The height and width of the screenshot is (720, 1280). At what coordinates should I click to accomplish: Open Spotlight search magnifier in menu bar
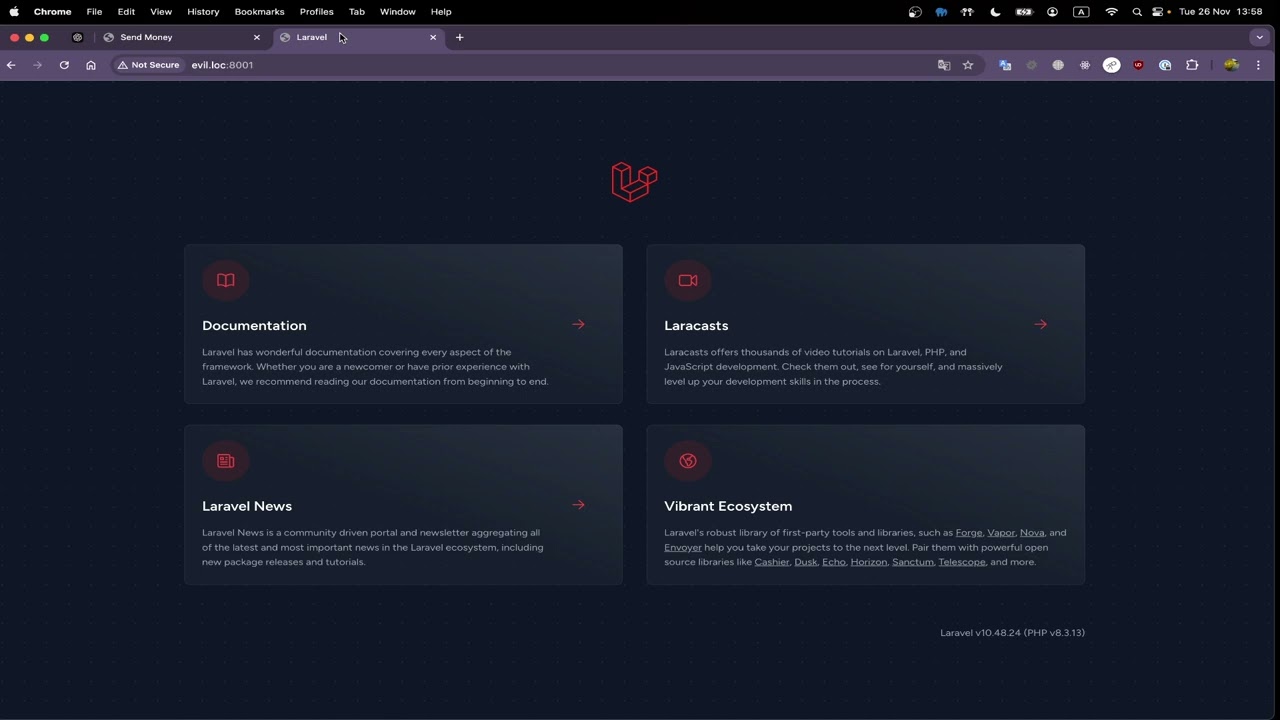tap(1137, 12)
